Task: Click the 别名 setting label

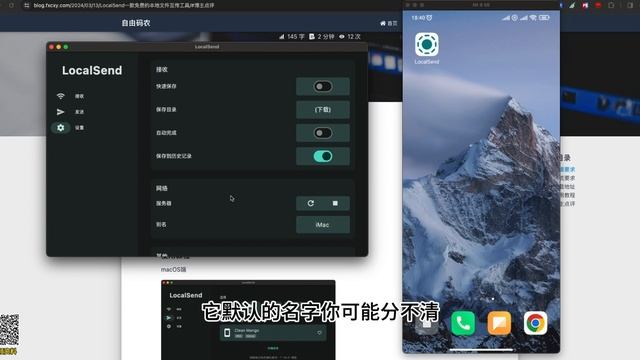Action: click(x=161, y=224)
